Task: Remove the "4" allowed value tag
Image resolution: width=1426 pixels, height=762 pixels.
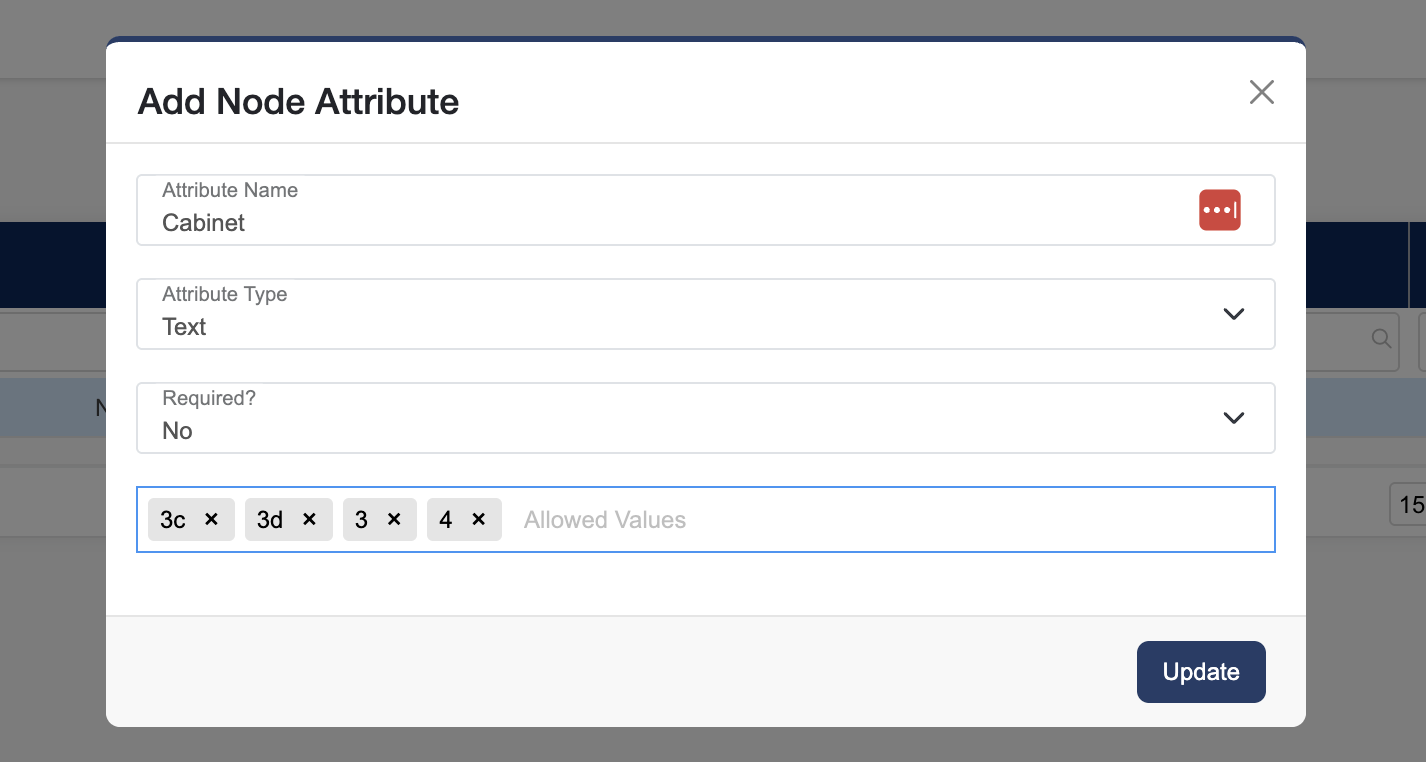Action: point(478,519)
